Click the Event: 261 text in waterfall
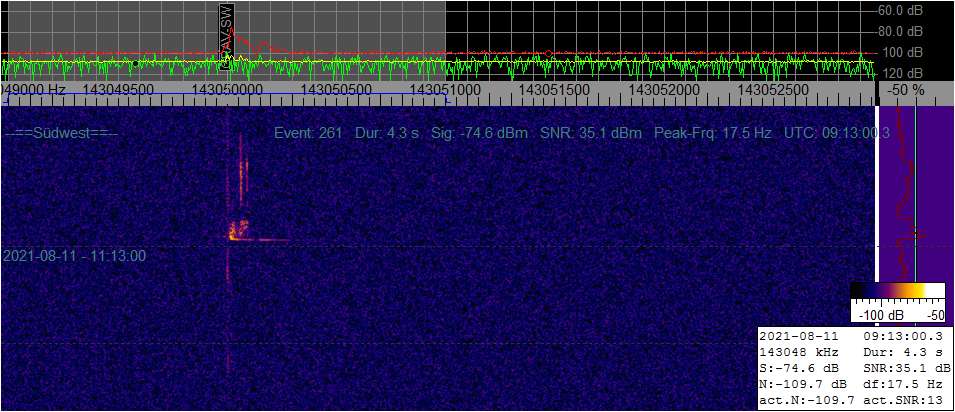The height and width of the screenshot is (412, 955). (308, 133)
